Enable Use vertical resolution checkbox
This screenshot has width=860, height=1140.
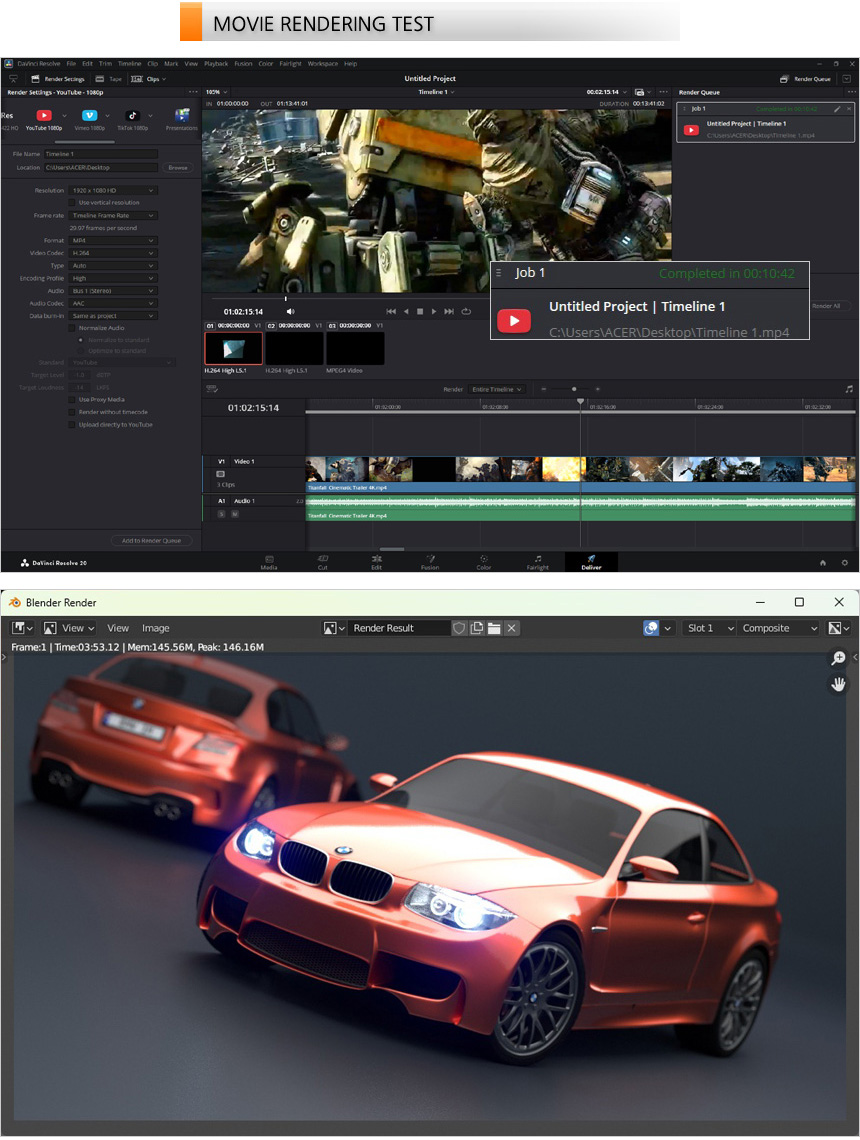click(x=72, y=202)
